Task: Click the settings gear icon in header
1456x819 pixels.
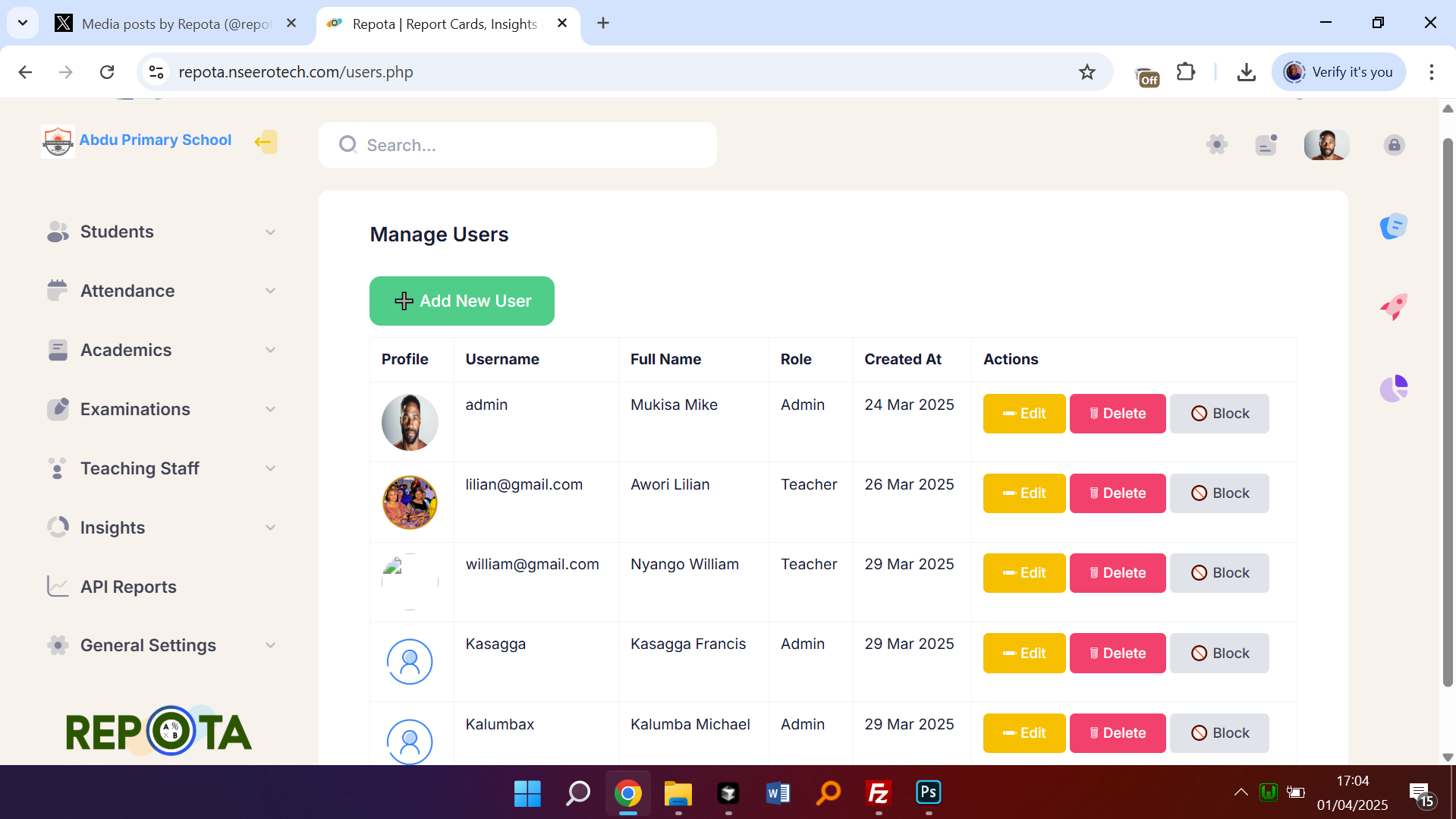Action: pos(1216,144)
